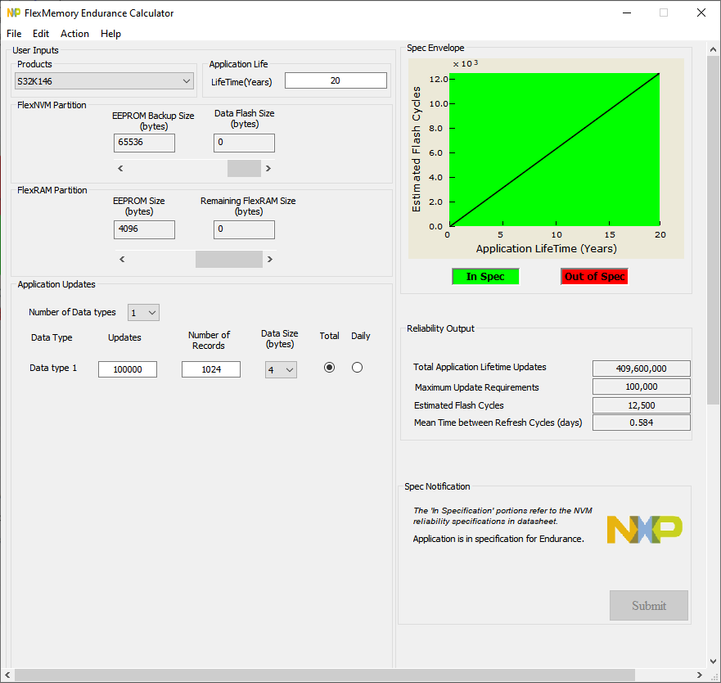Click FlexRAM Partition slider left arrow

click(x=122, y=259)
